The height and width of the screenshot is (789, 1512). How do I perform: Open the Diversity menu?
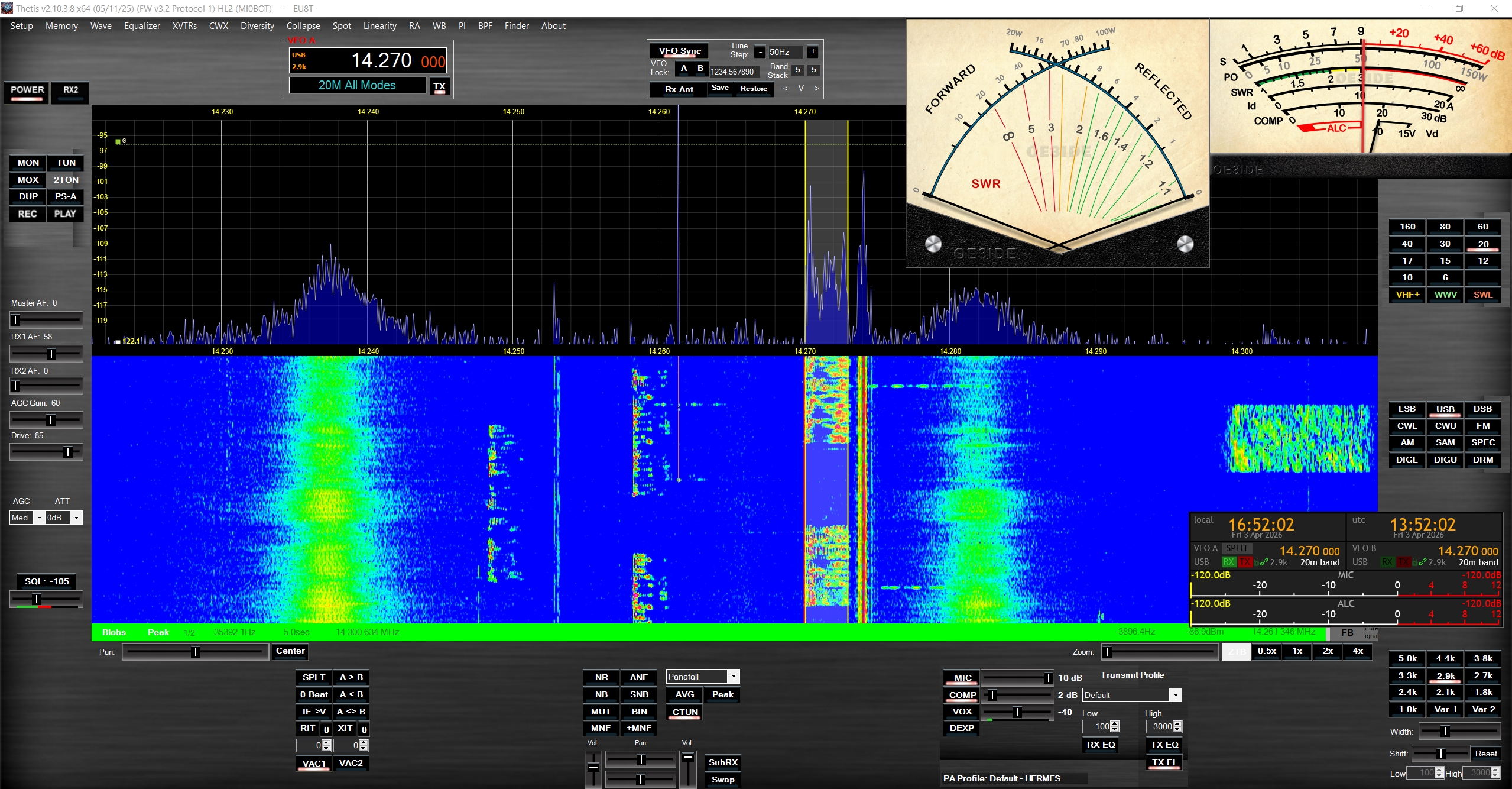(257, 26)
